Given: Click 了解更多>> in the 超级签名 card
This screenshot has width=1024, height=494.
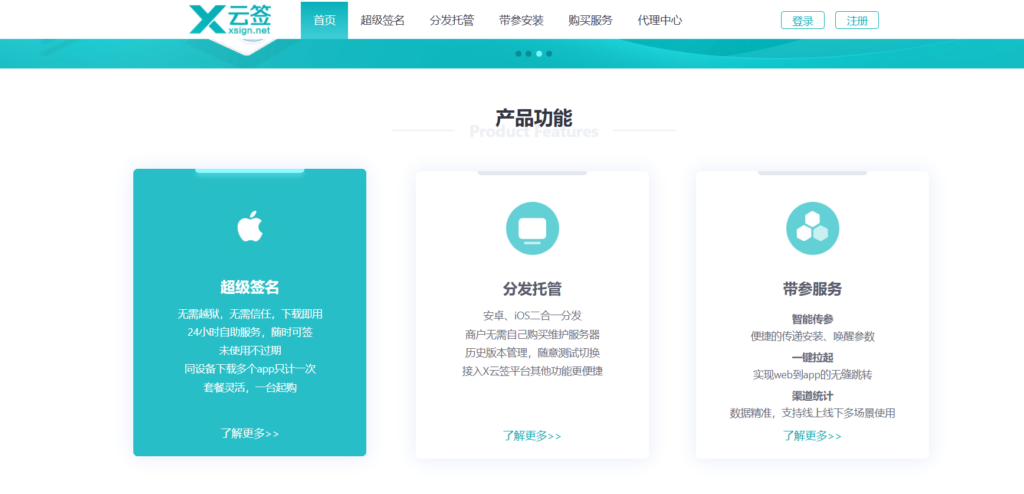Looking at the screenshot, I should 249,433.
